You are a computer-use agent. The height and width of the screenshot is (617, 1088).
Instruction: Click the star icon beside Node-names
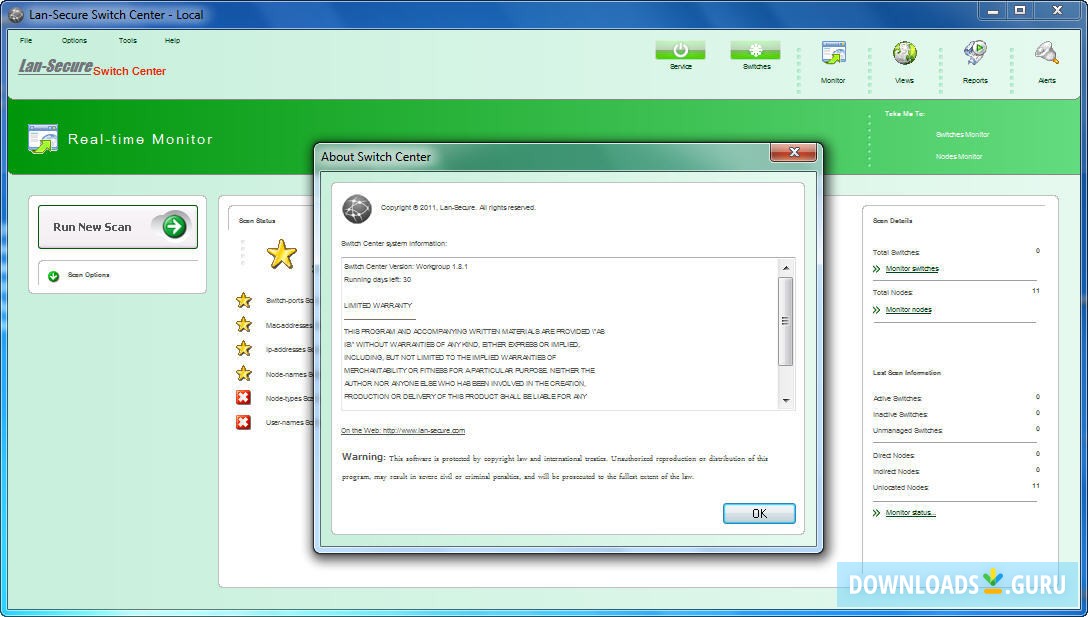[244, 373]
